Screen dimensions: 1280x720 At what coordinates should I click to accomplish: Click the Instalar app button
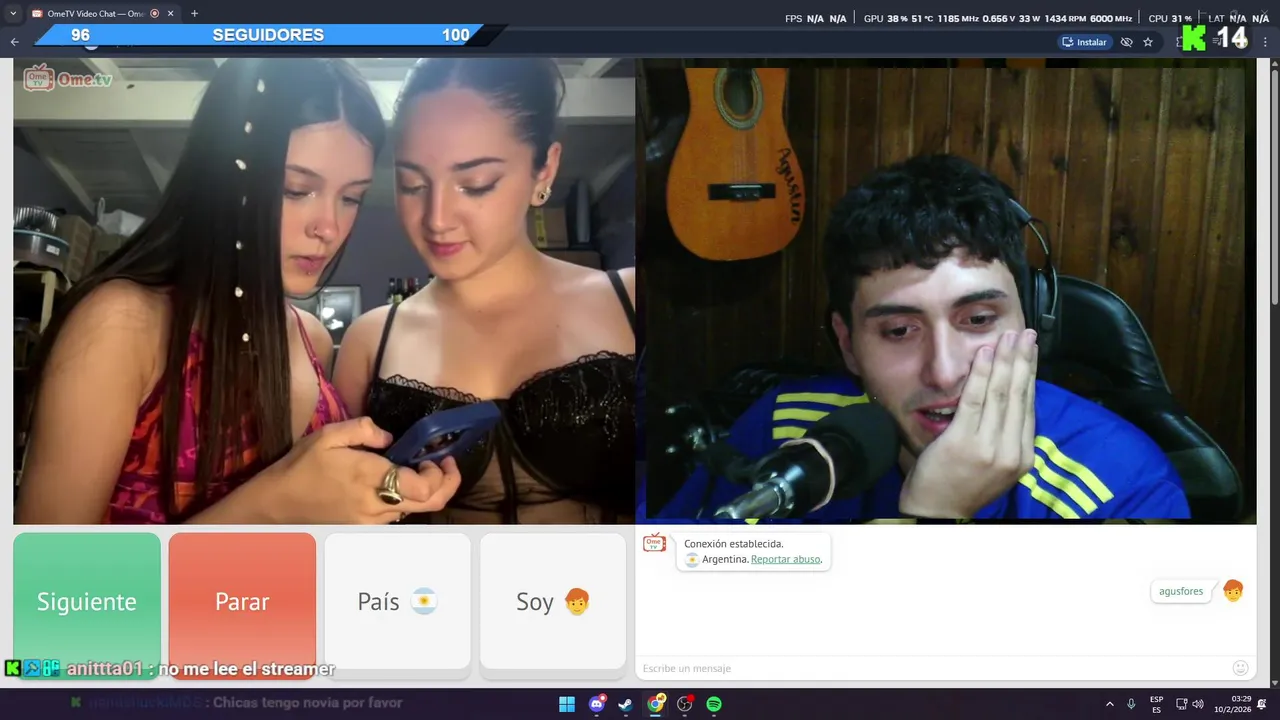(x=1085, y=42)
